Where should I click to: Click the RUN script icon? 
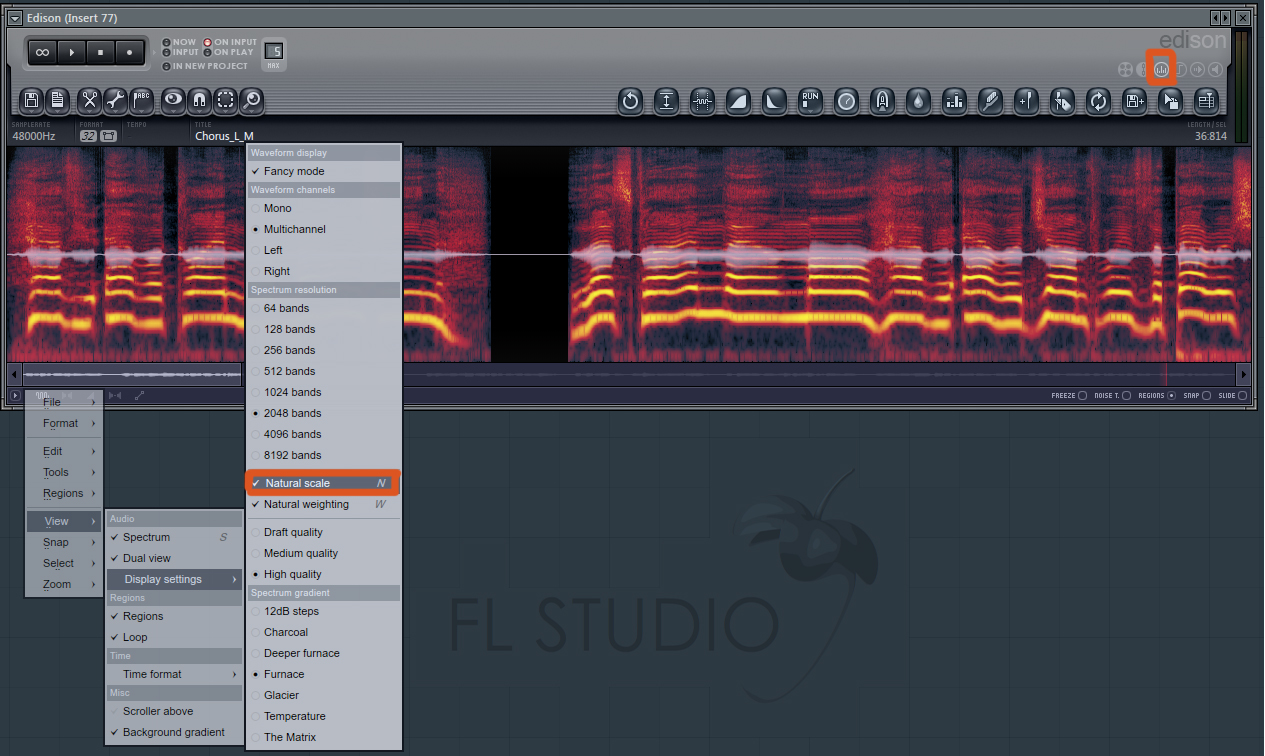point(810,100)
